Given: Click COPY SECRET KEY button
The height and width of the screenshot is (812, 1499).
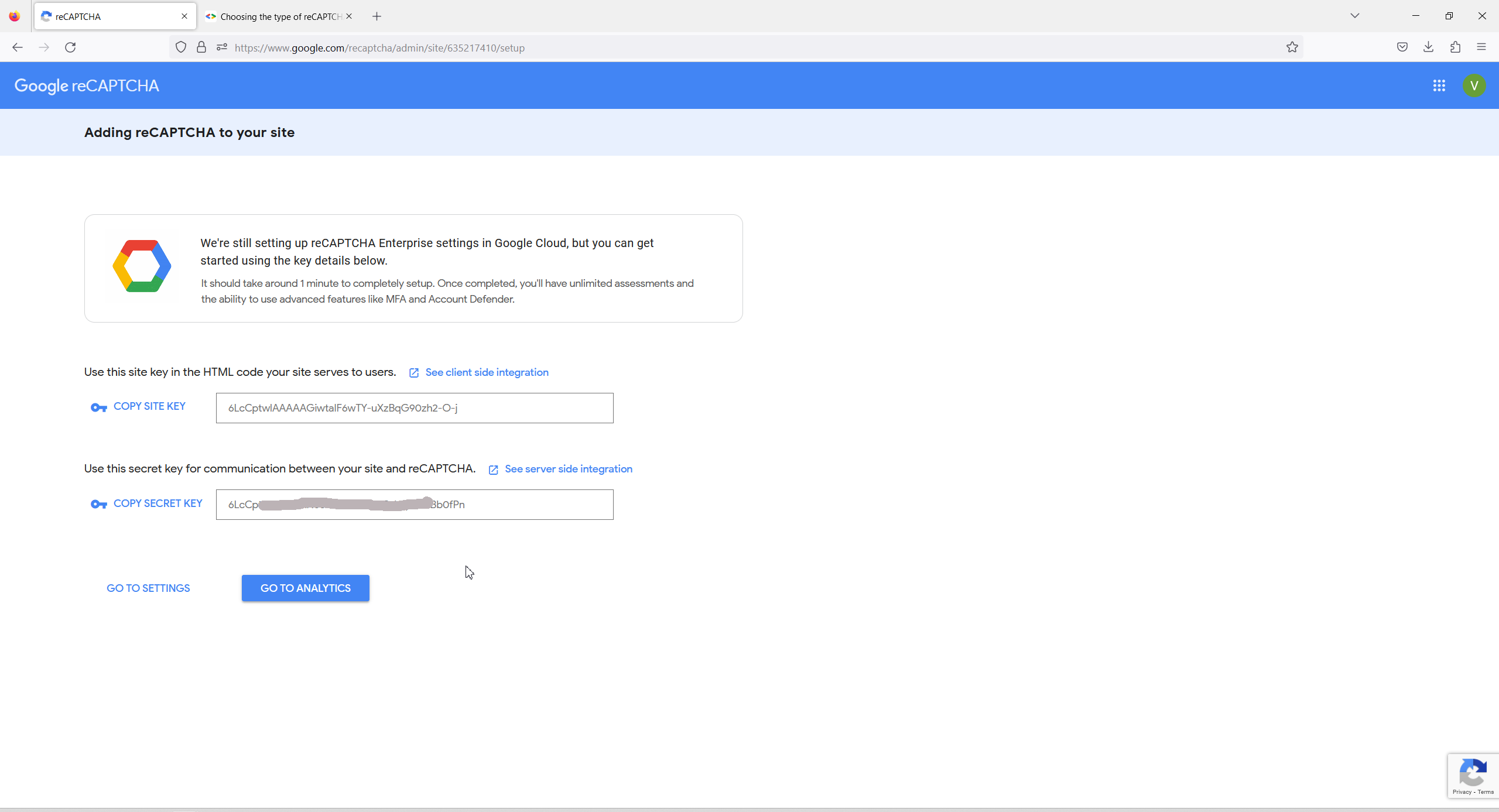Looking at the screenshot, I should pyautogui.click(x=146, y=503).
